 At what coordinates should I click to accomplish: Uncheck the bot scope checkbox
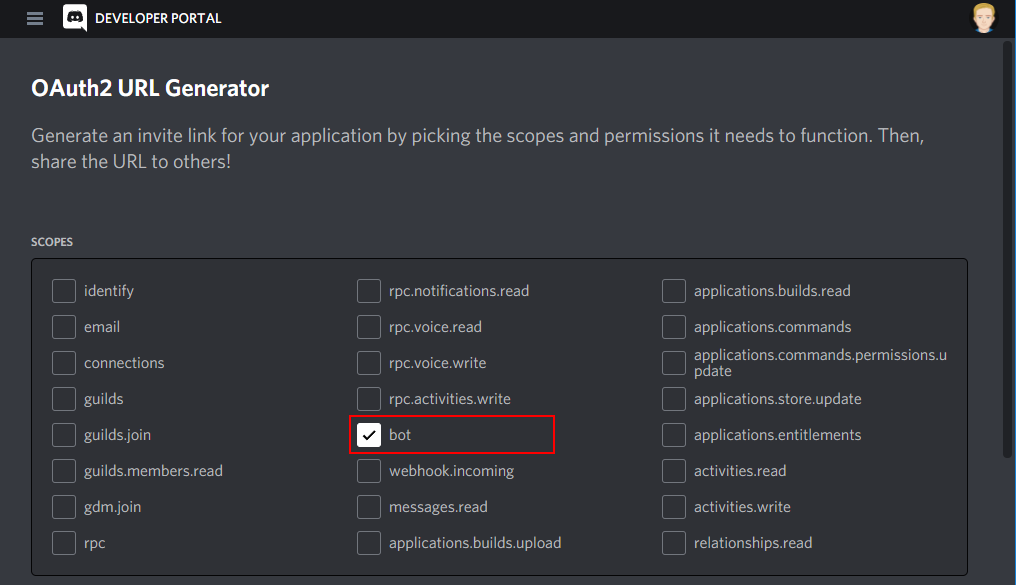(369, 435)
